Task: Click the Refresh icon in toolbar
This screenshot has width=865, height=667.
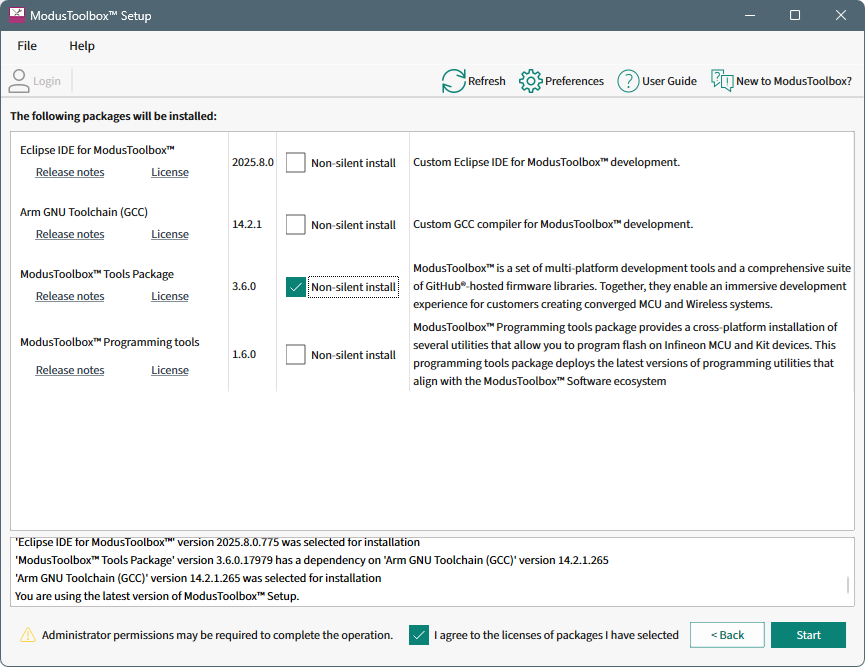Action: 454,81
